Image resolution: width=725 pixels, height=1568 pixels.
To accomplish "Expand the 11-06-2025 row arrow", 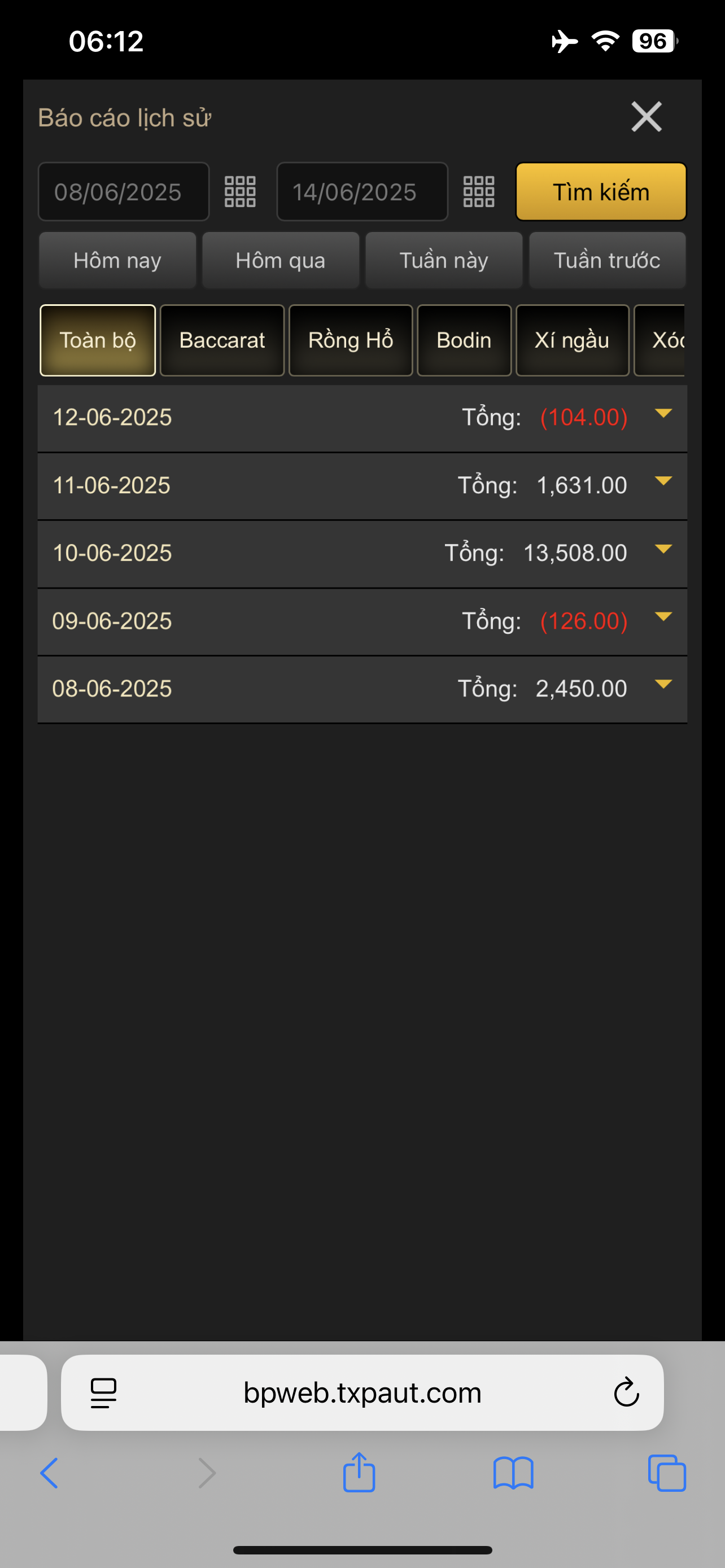I will (x=663, y=481).
